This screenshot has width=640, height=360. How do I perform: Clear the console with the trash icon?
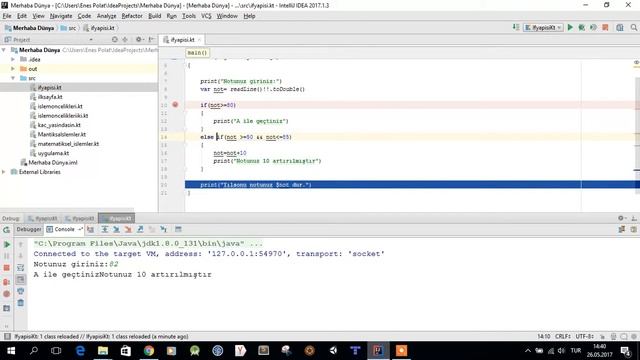pos(20,303)
